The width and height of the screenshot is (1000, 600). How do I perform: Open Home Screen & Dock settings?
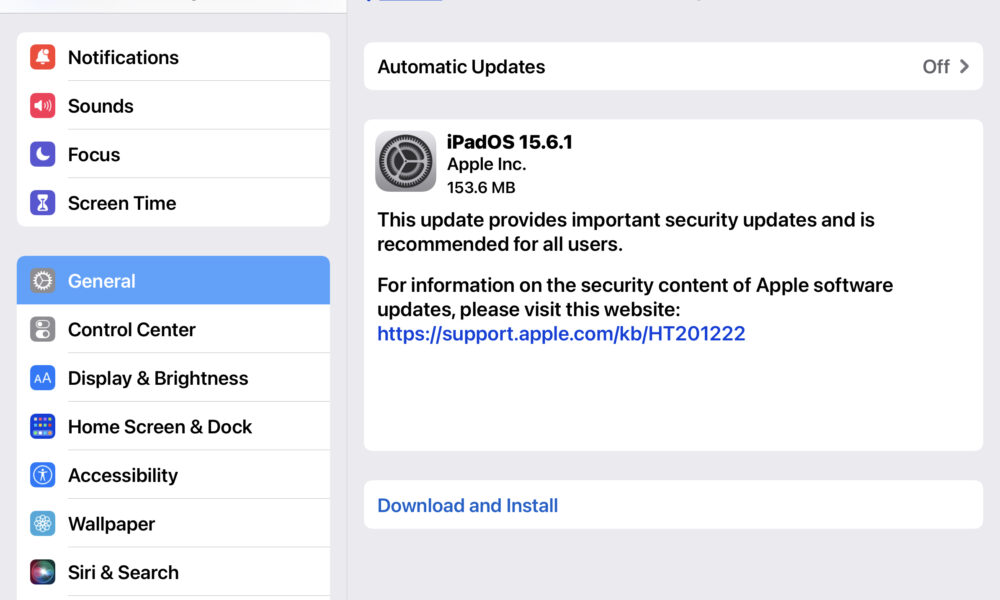[173, 427]
